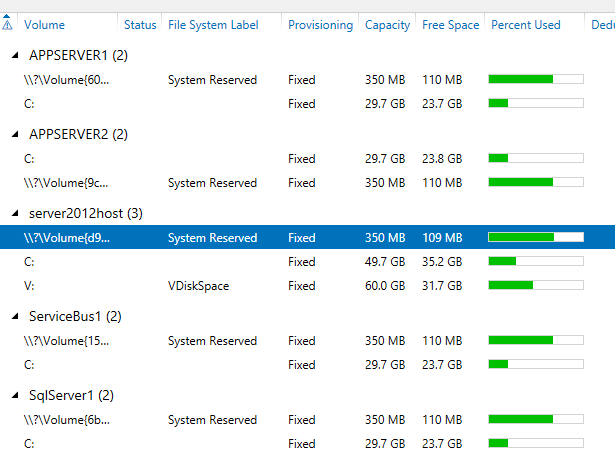The height and width of the screenshot is (463, 615).
Task: Select the APPSERVER1 (2) group header
Action: [78, 55]
